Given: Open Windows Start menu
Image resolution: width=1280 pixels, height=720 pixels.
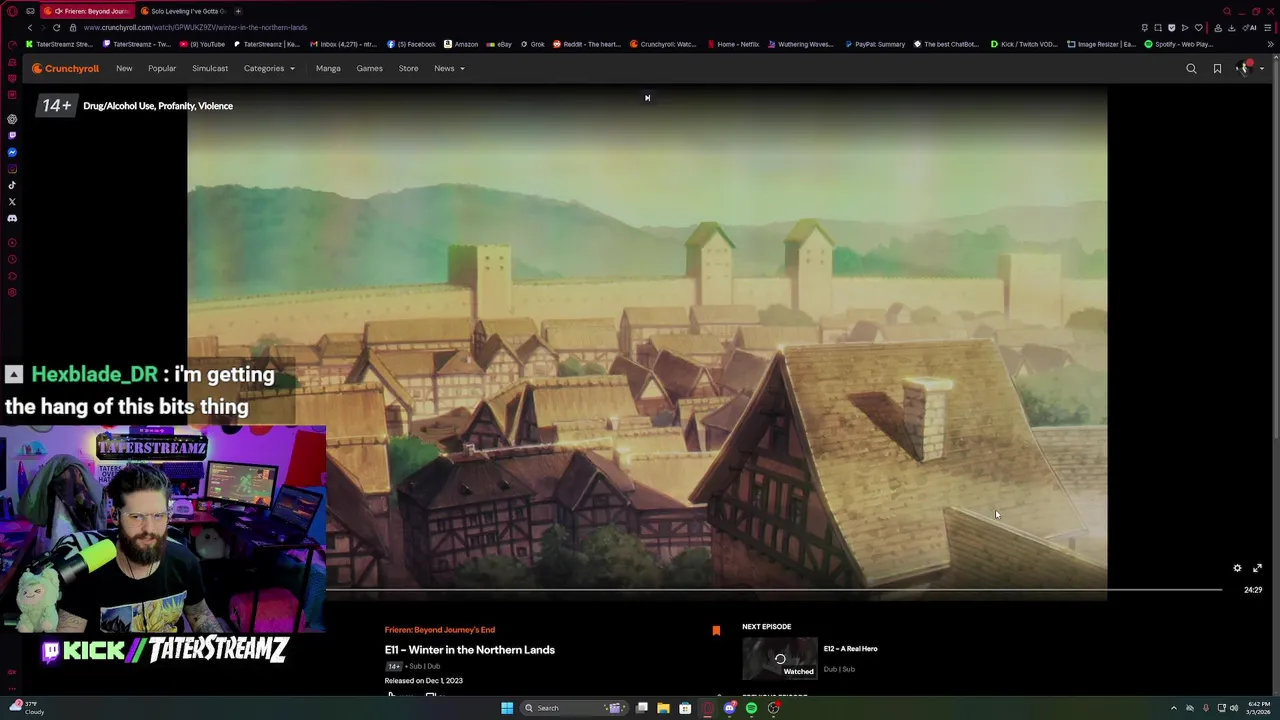Looking at the screenshot, I should [507, 708].
